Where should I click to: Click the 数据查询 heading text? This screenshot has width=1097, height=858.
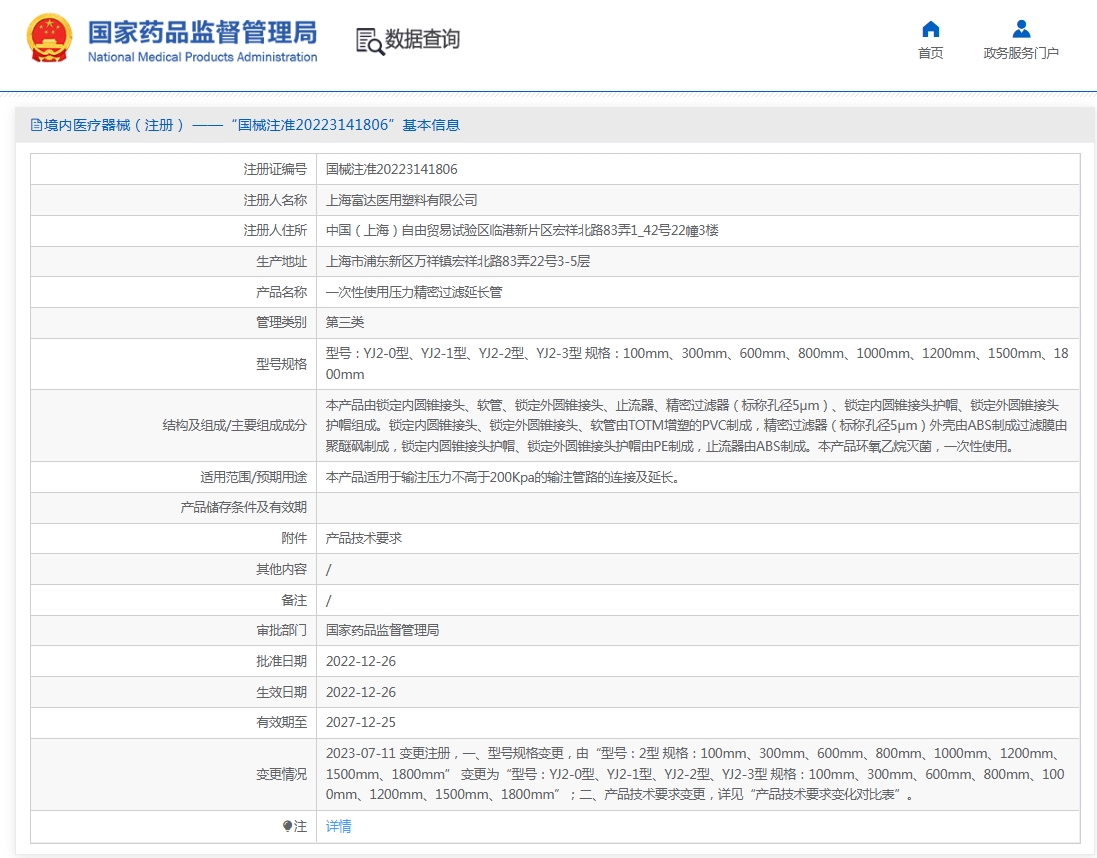point(423,39)
